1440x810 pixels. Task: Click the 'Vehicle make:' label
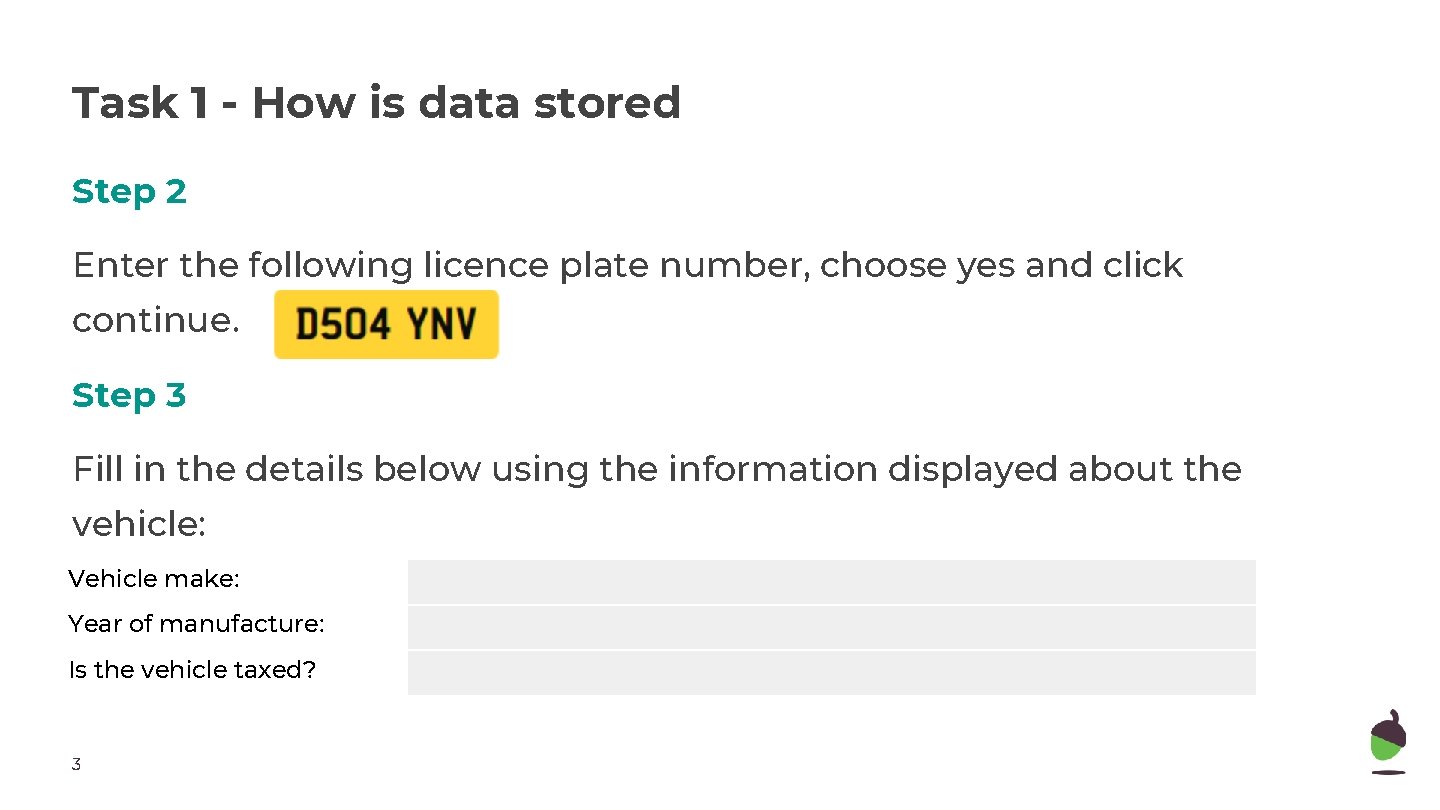click(x=154, y=579)
